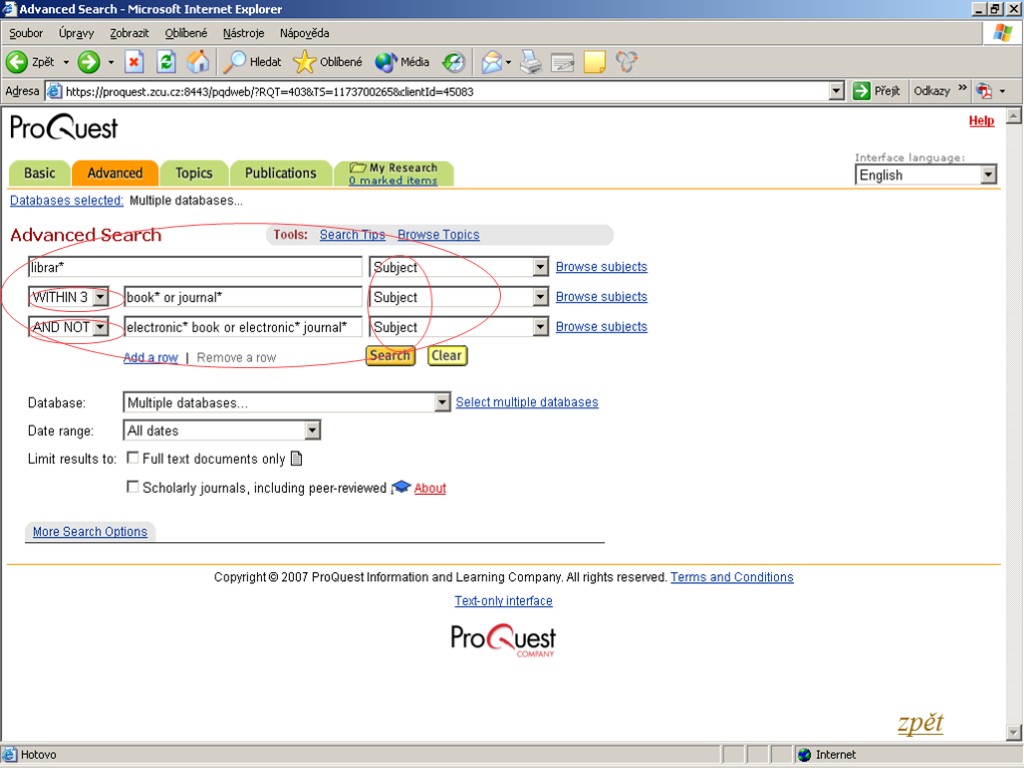
Task: Open the Oblíbené menu in menu bar
Action: pos(185,33)
